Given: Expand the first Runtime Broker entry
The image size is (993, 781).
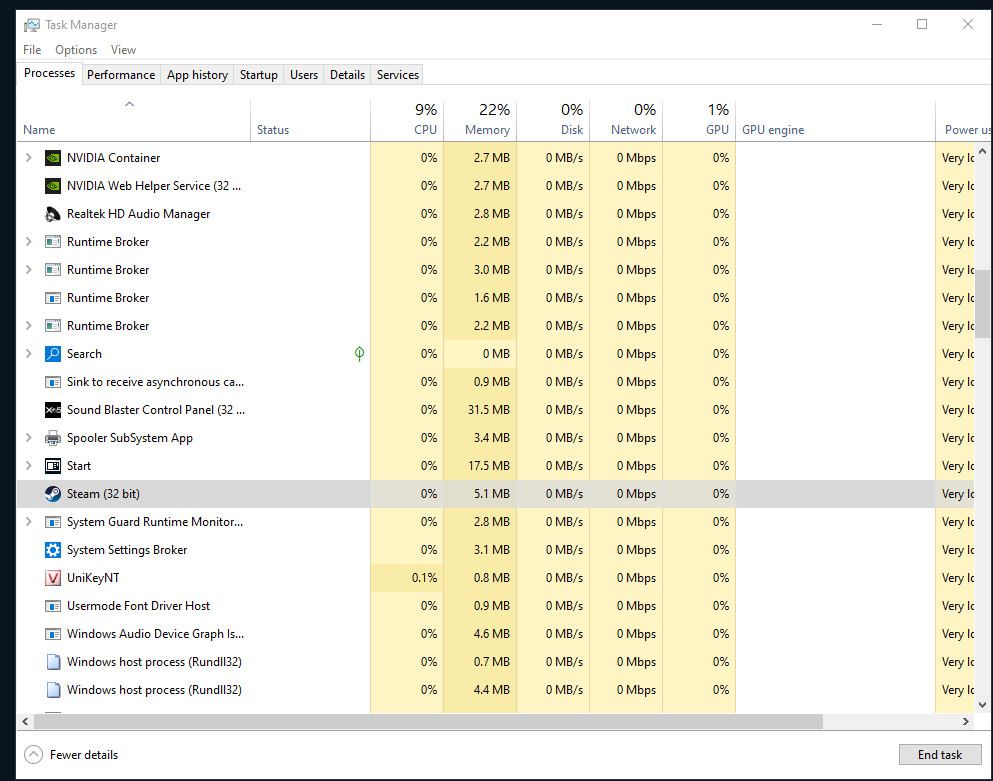Looking at the screenshot, I should pos(27,241).
